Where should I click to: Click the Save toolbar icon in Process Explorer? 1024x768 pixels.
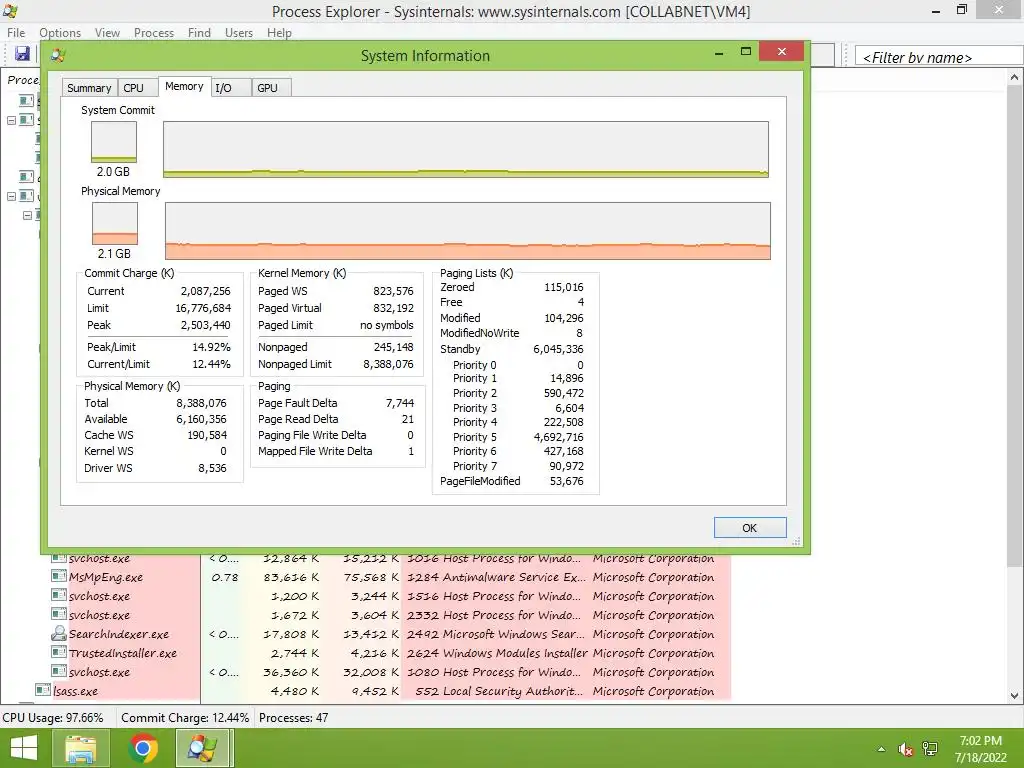(x=22, y=54)
